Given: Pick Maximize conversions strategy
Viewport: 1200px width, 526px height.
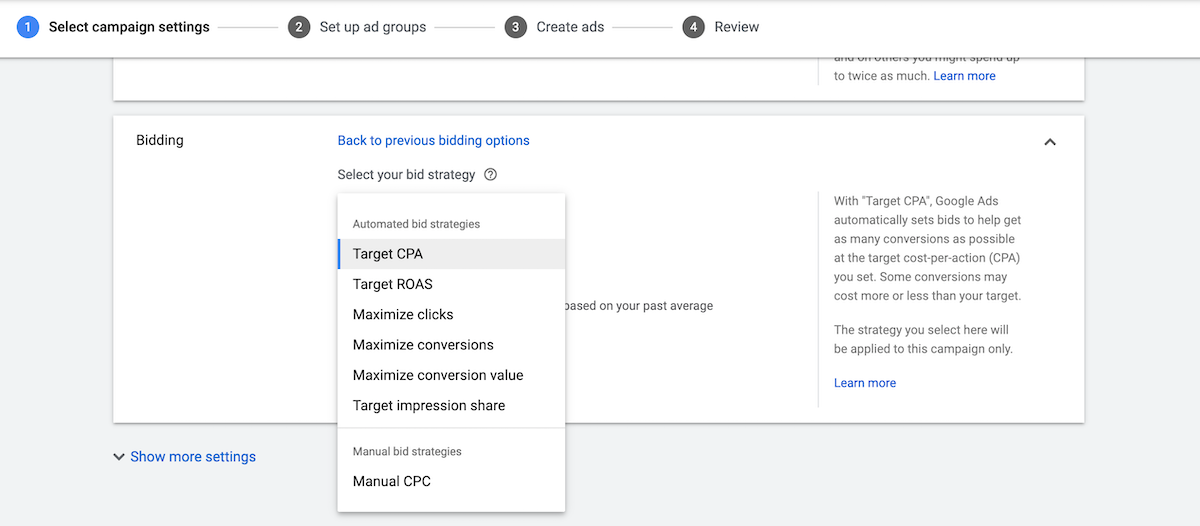Looking at the screenshot, I should (423, 345).
